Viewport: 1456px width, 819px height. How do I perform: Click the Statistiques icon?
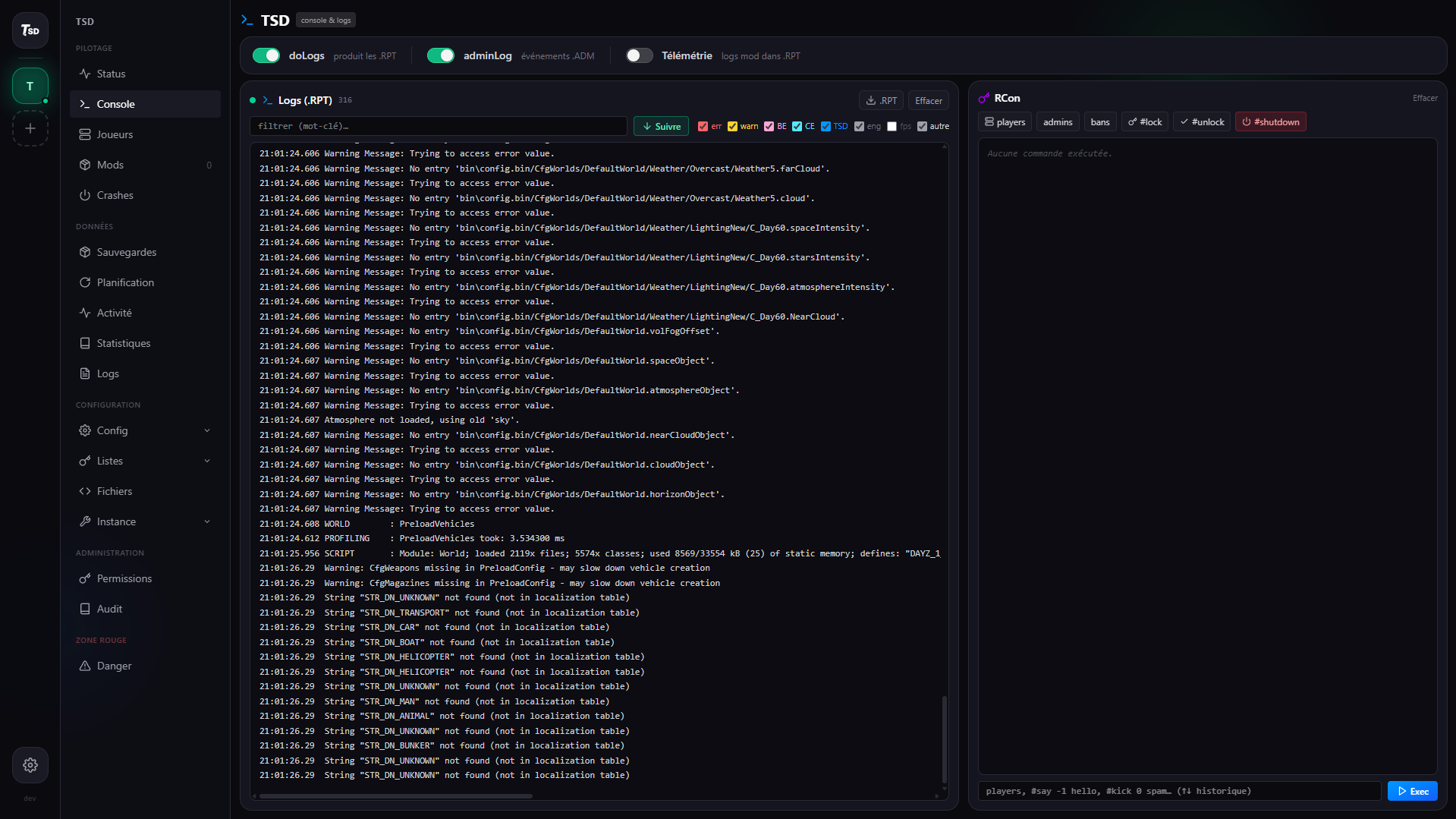click(85, 343)
